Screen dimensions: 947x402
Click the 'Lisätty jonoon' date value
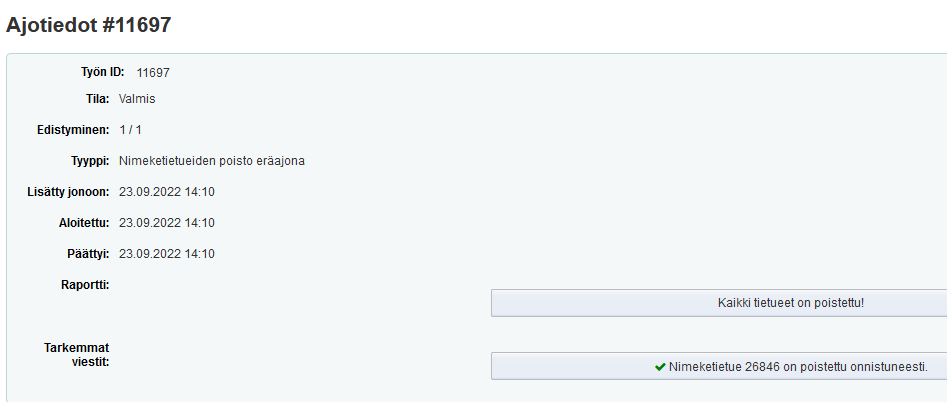coord(167,192)
